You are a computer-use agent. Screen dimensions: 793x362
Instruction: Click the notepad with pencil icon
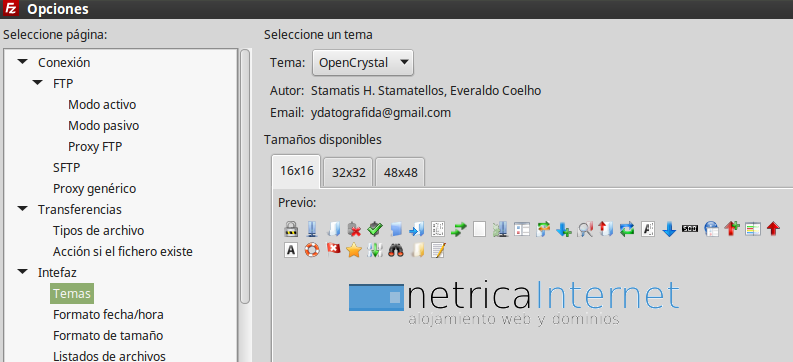[x=438, y=250]
